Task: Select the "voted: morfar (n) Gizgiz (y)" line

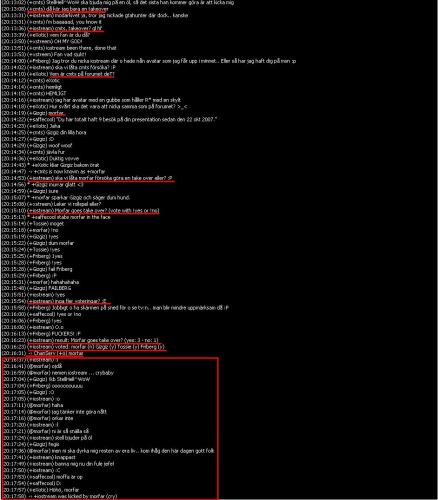Action: [83, 347]
